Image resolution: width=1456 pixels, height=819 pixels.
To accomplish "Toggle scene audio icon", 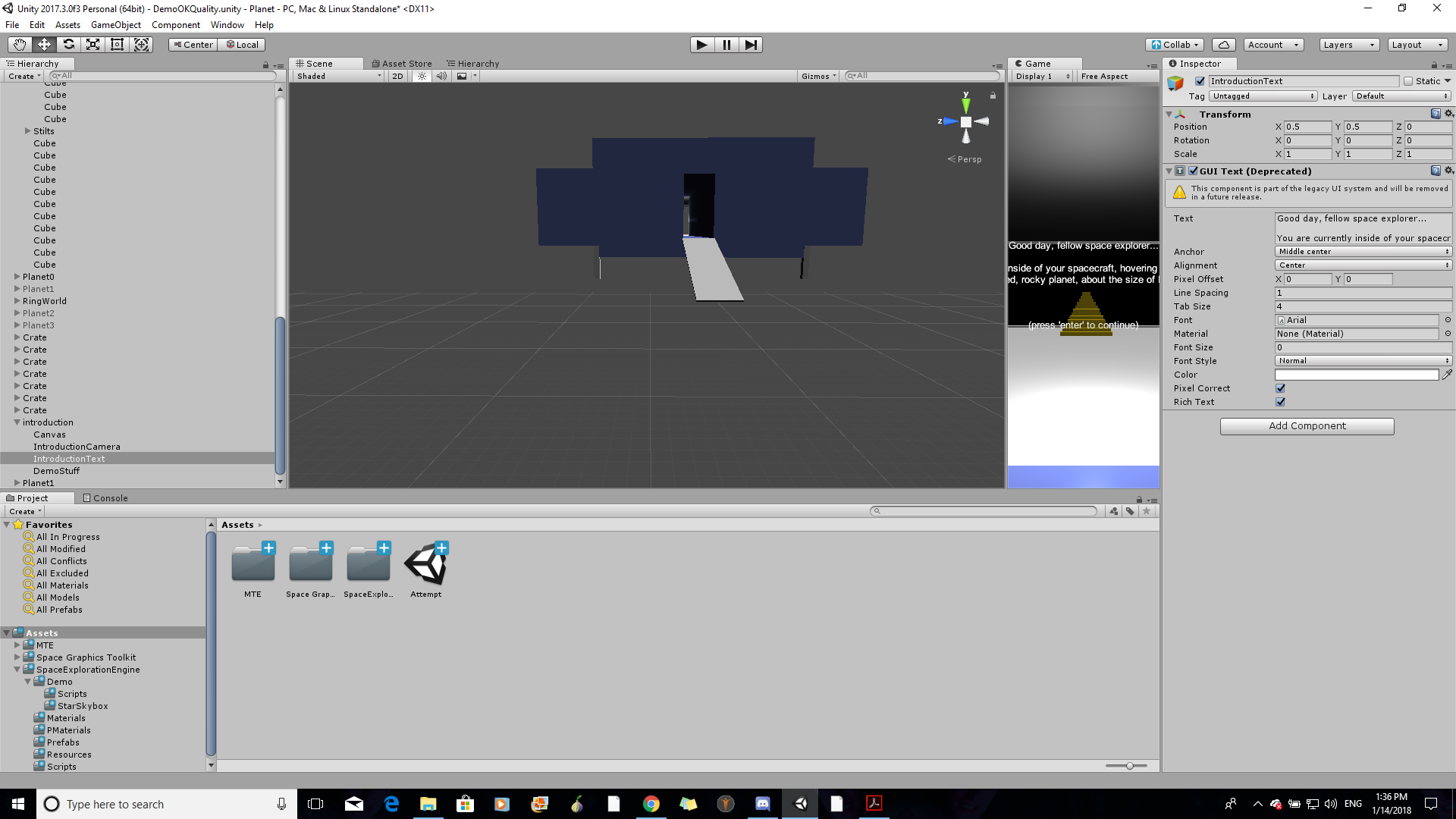I will [x=441, y=76].
